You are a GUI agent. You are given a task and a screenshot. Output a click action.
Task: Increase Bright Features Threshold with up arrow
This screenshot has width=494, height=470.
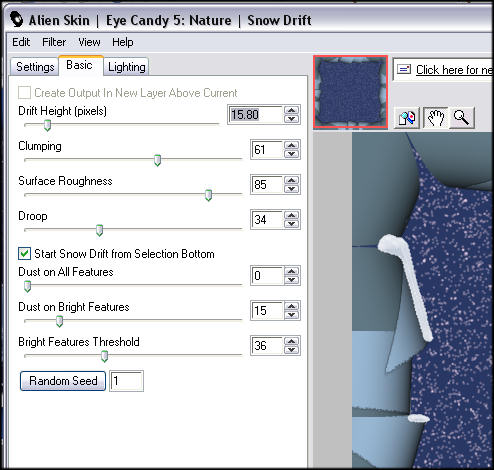(x=292, y=341)
